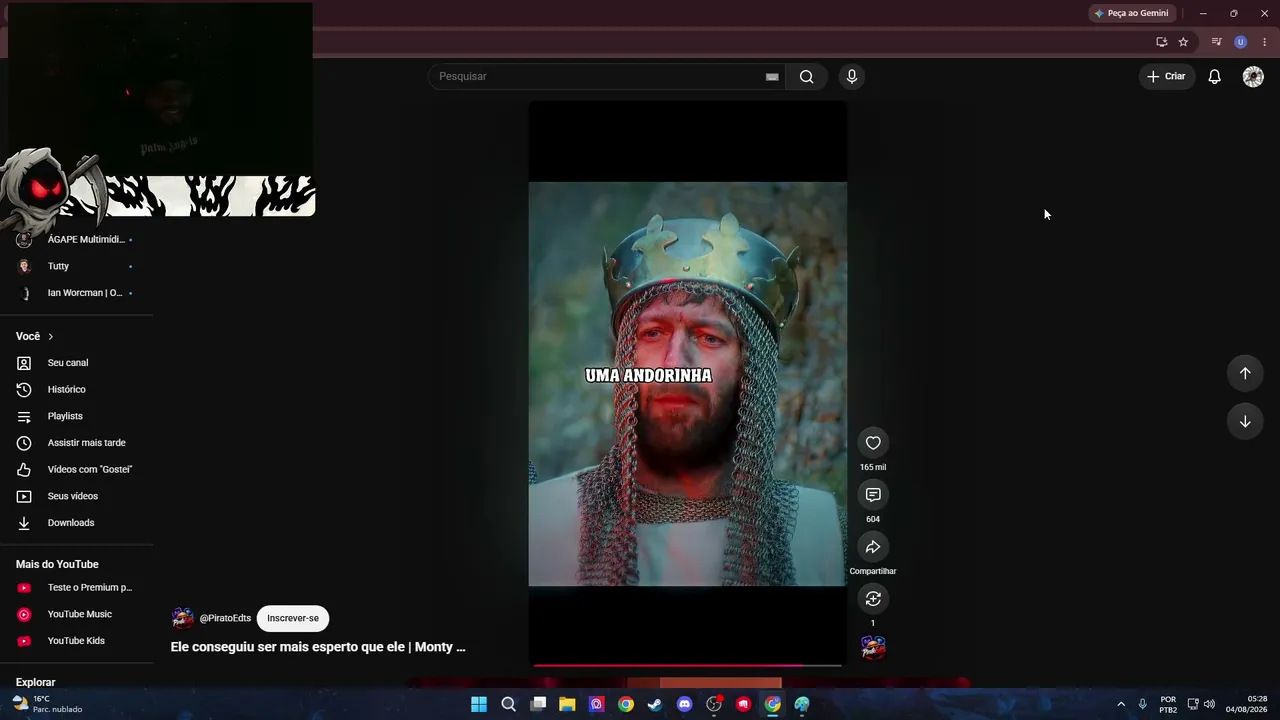
Task: Go to the previous Short with up arrow
Action: (1245, 373)
